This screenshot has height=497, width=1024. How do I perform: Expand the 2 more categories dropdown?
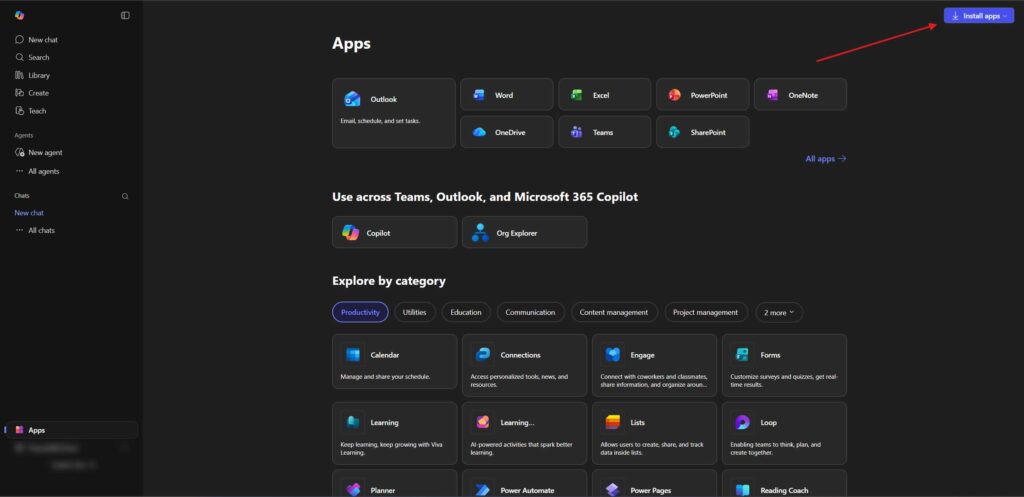click(x=779, y=312)
